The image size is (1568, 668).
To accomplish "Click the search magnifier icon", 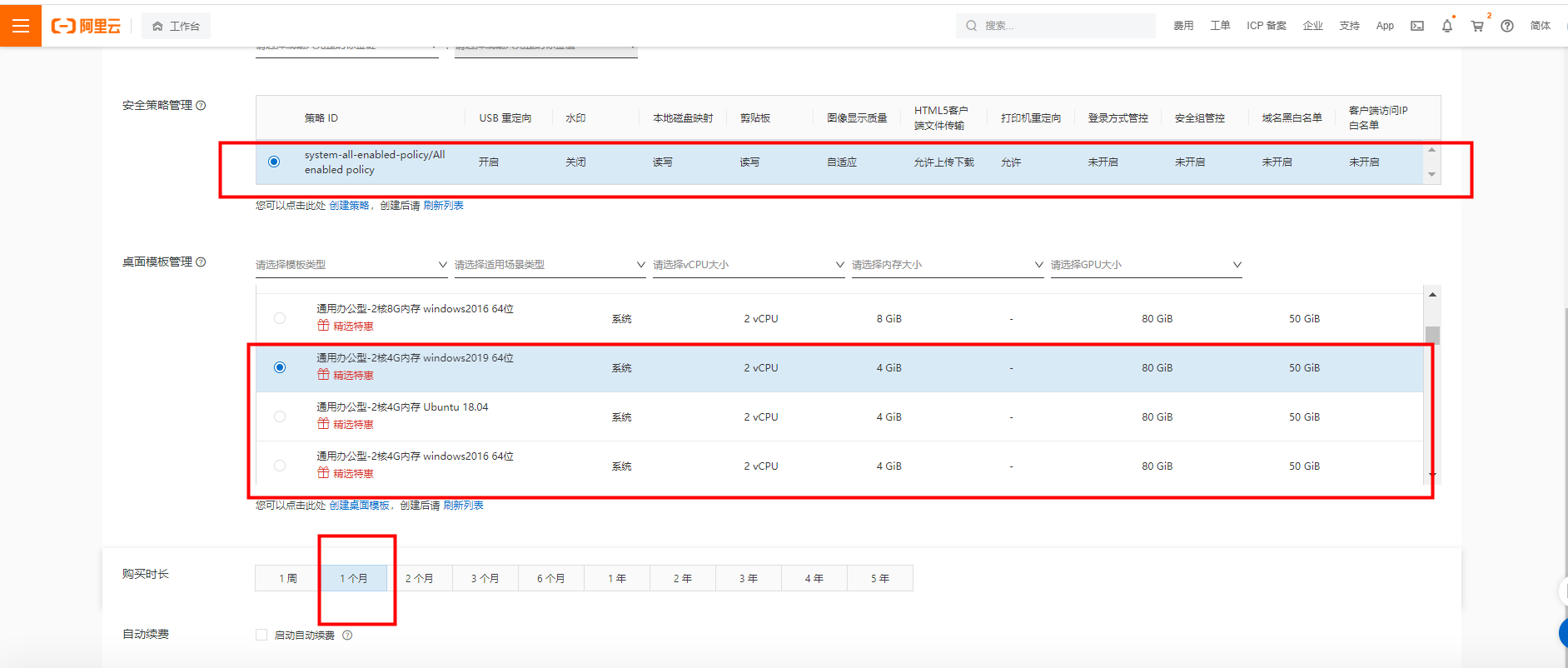I will 971,26.
